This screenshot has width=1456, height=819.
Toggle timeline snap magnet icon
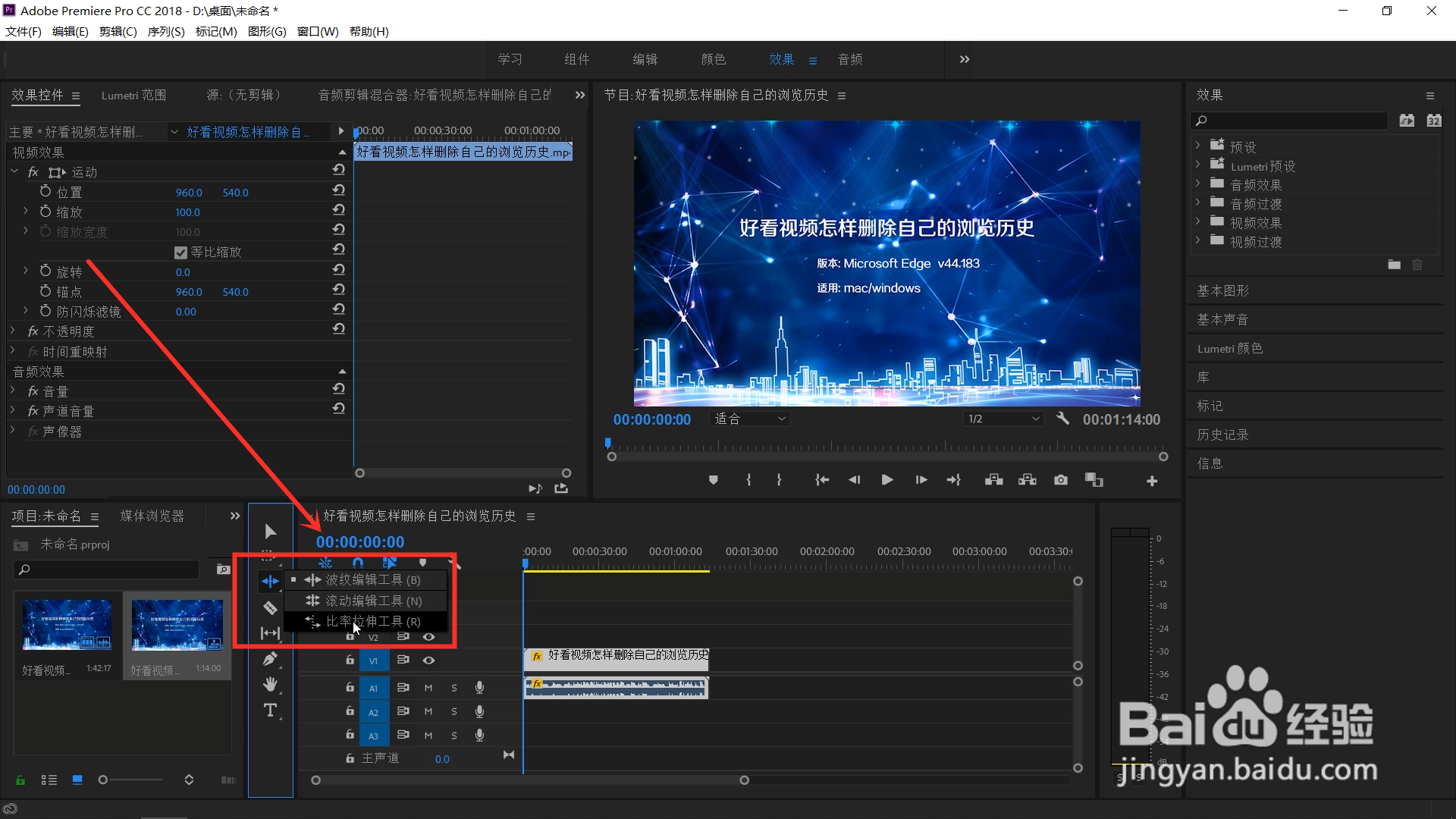coord(358,563)
